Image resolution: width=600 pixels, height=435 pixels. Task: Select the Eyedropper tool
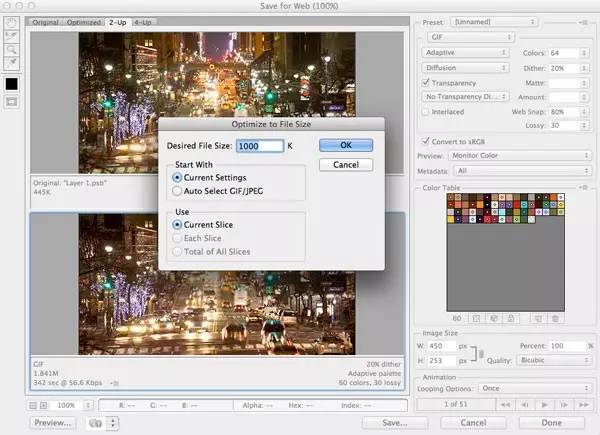pos(10,62)
